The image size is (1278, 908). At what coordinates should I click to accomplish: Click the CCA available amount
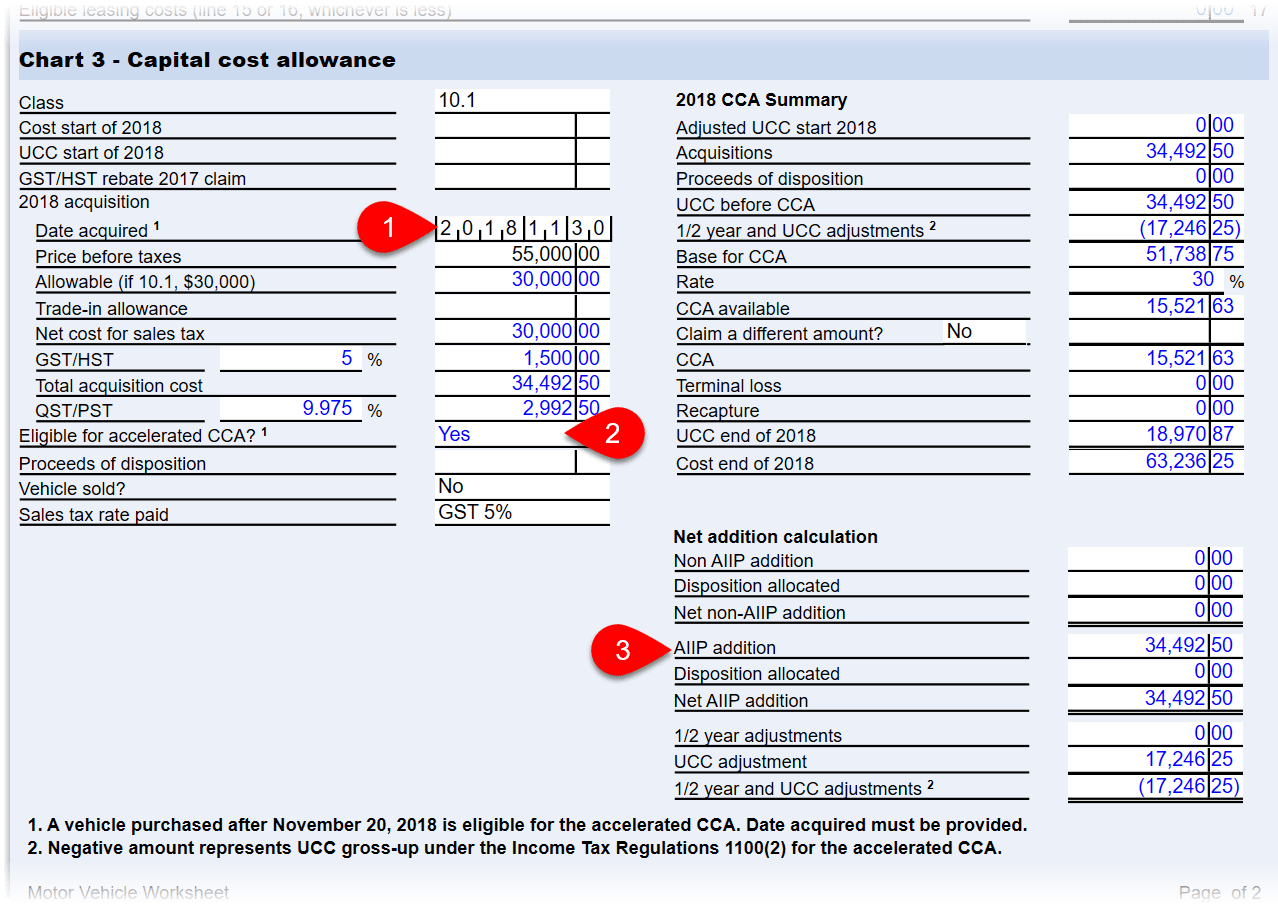point(1156,307)
